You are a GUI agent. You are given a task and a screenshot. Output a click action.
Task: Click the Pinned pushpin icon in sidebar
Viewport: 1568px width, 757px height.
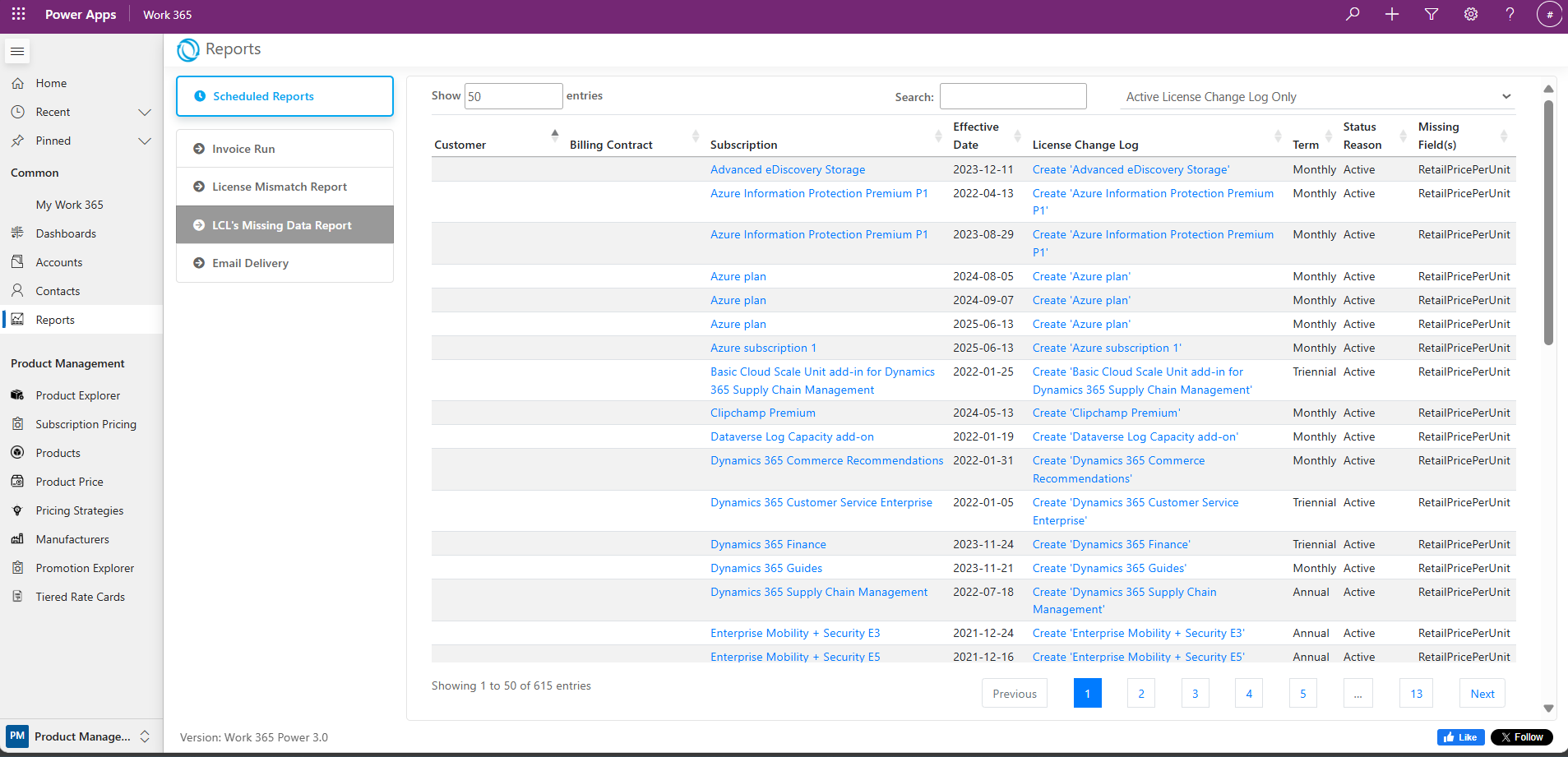click(x=17, y=141)
